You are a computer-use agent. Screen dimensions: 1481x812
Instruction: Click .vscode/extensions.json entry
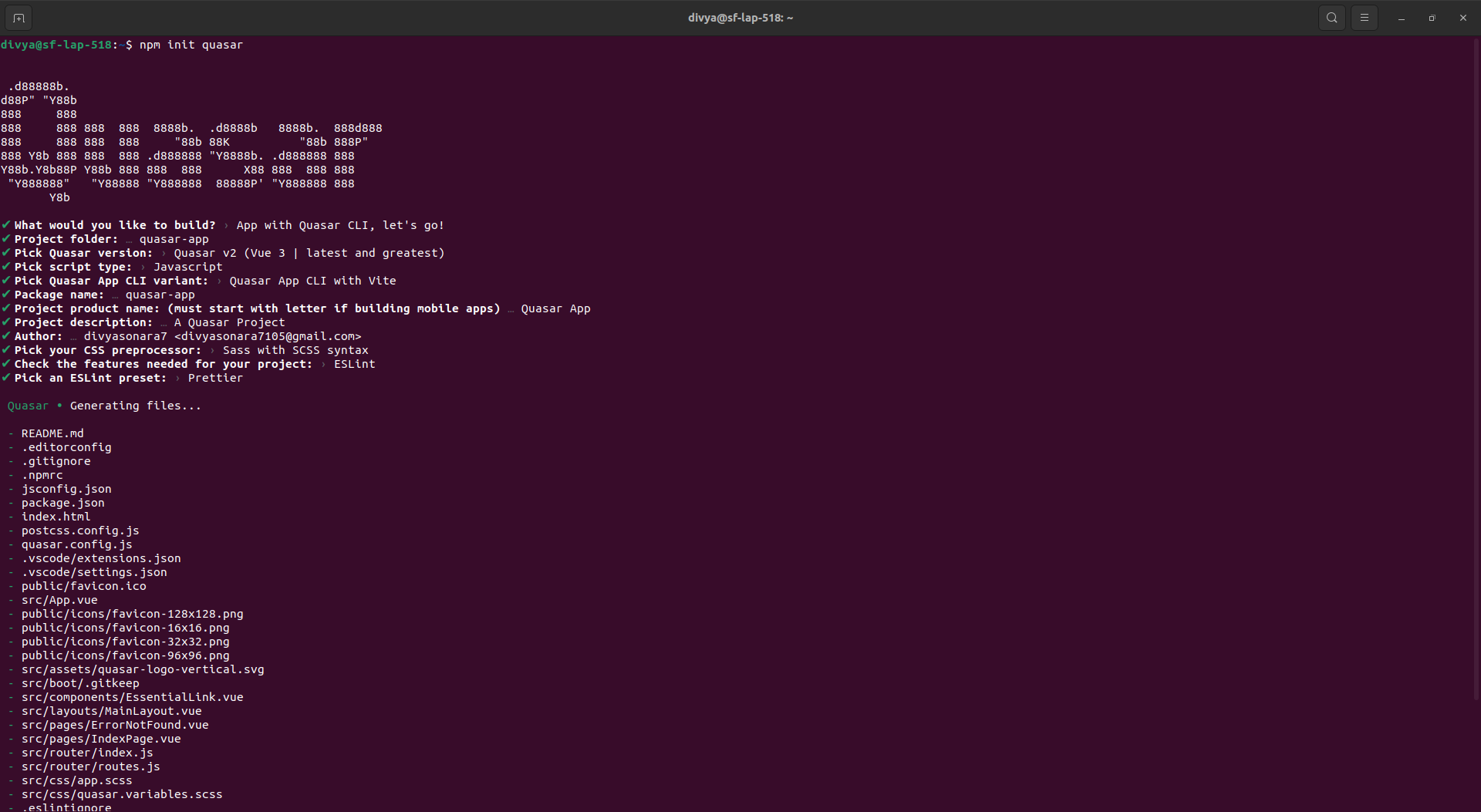101,559
